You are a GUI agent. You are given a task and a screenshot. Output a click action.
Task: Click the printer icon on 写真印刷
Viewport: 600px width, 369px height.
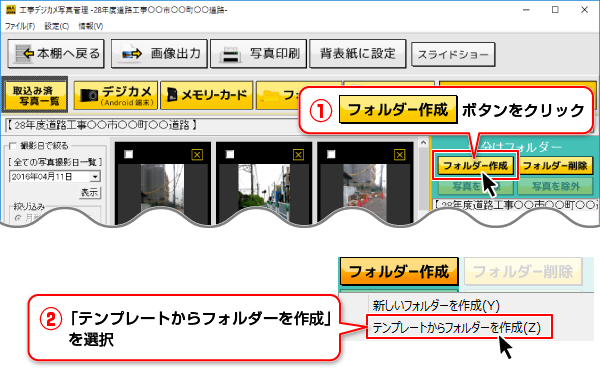[x=231, y=54]
